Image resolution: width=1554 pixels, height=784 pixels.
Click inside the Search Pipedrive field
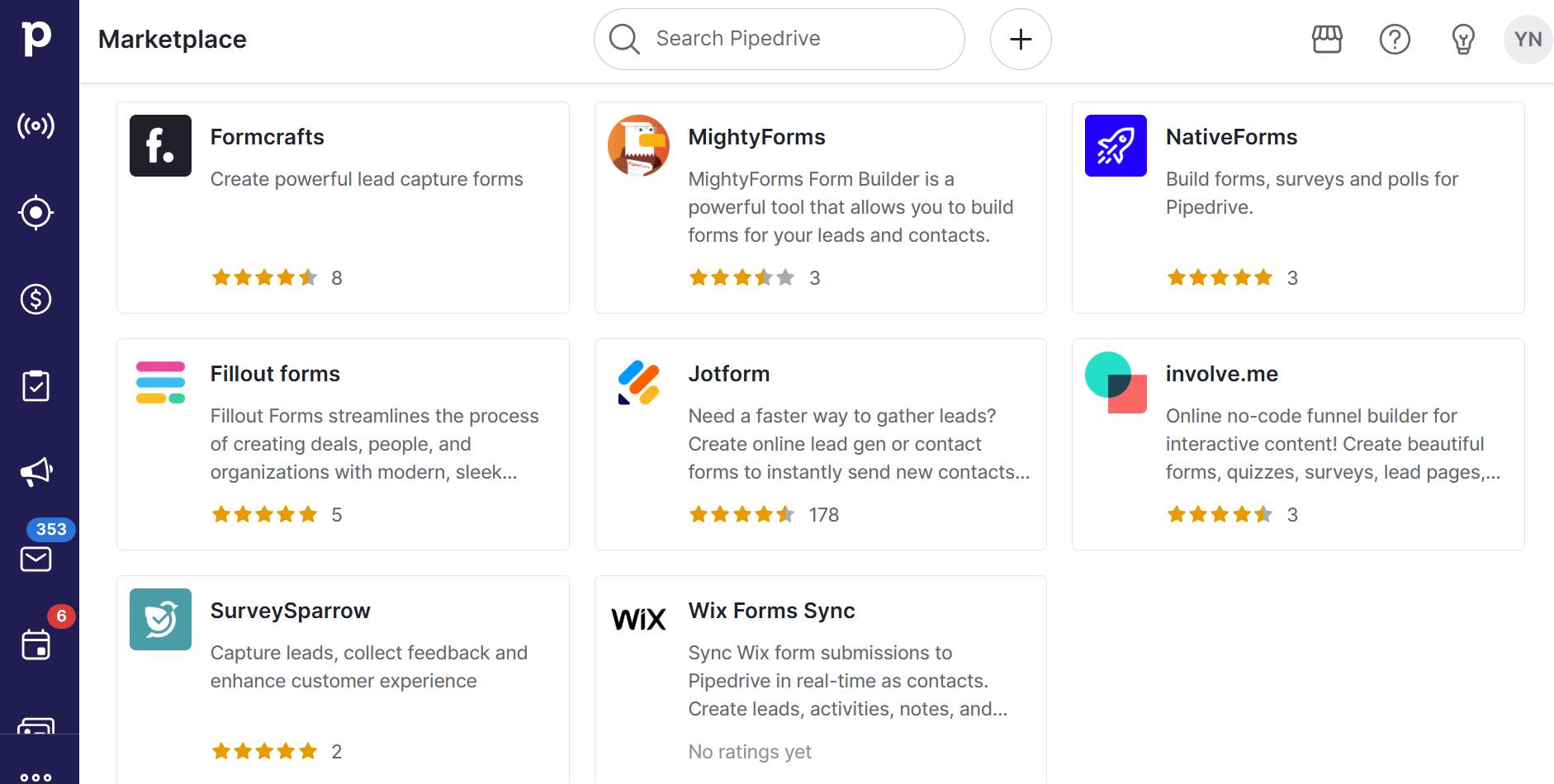click(x=779, y=38)
